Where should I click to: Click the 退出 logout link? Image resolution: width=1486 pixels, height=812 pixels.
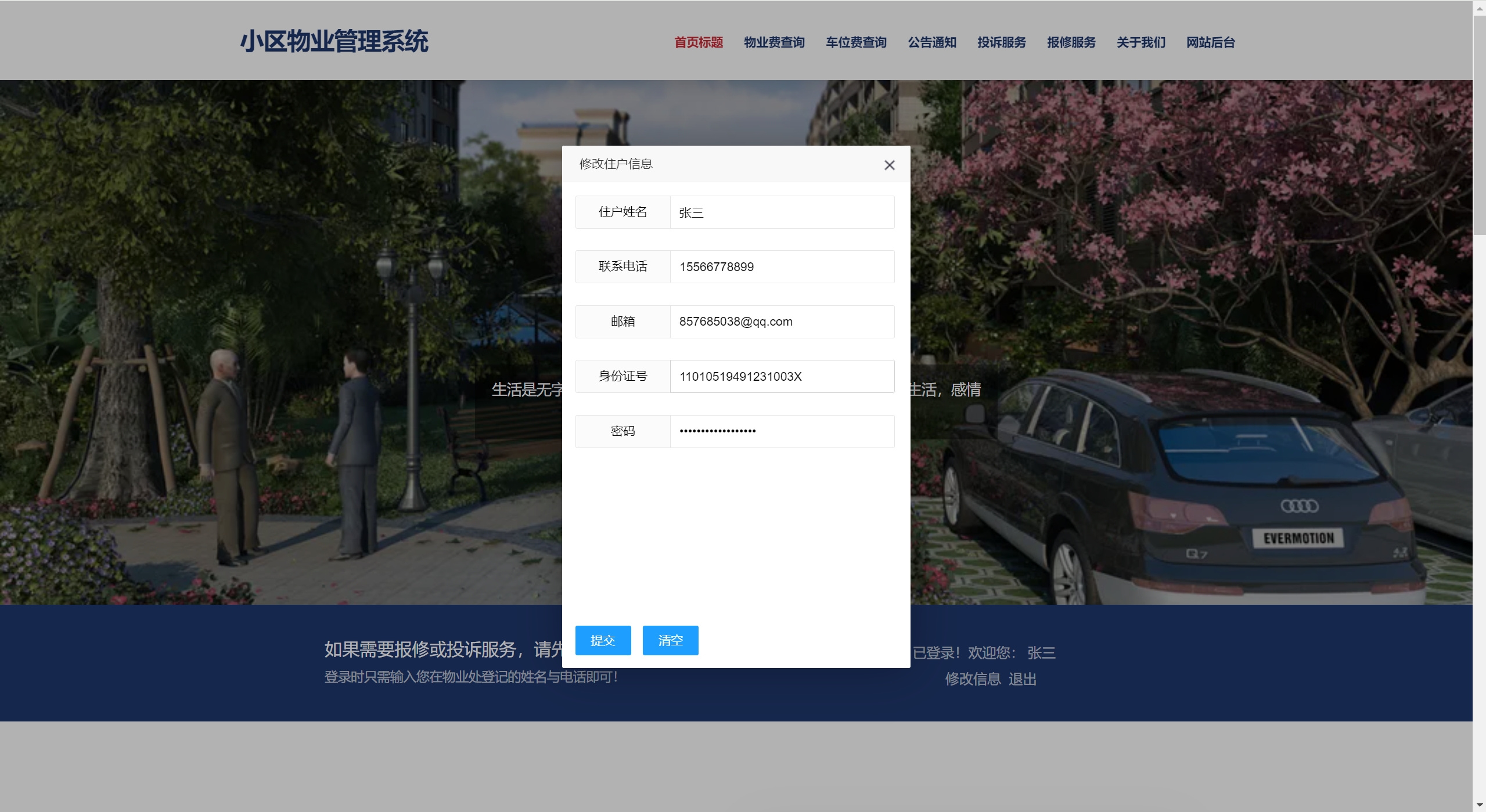pos(1023,679)
